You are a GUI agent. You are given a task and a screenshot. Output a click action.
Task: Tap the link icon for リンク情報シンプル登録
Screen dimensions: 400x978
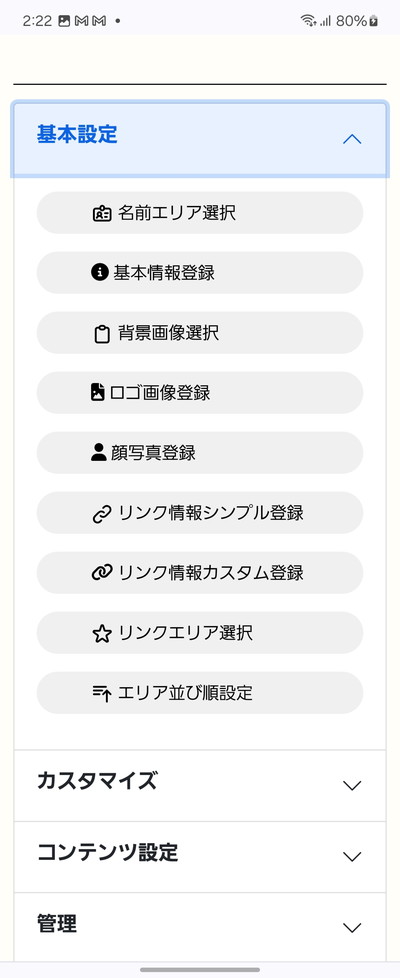pyautogui.click(x=102, y=514)
